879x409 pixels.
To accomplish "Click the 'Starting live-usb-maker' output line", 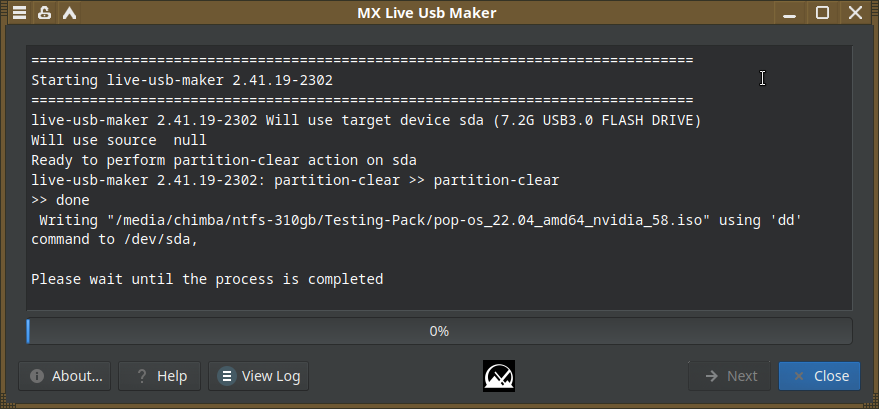I will (182, 80).
